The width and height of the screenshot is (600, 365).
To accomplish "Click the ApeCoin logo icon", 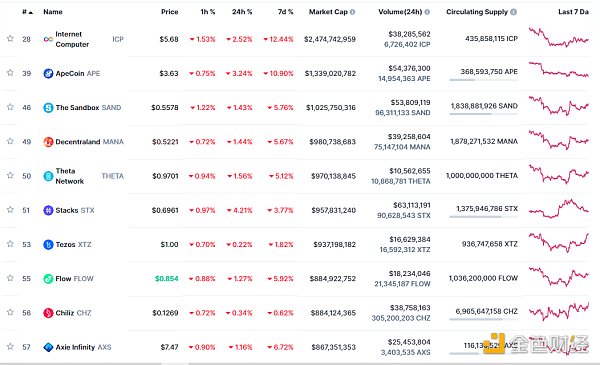I will (48, 73).
